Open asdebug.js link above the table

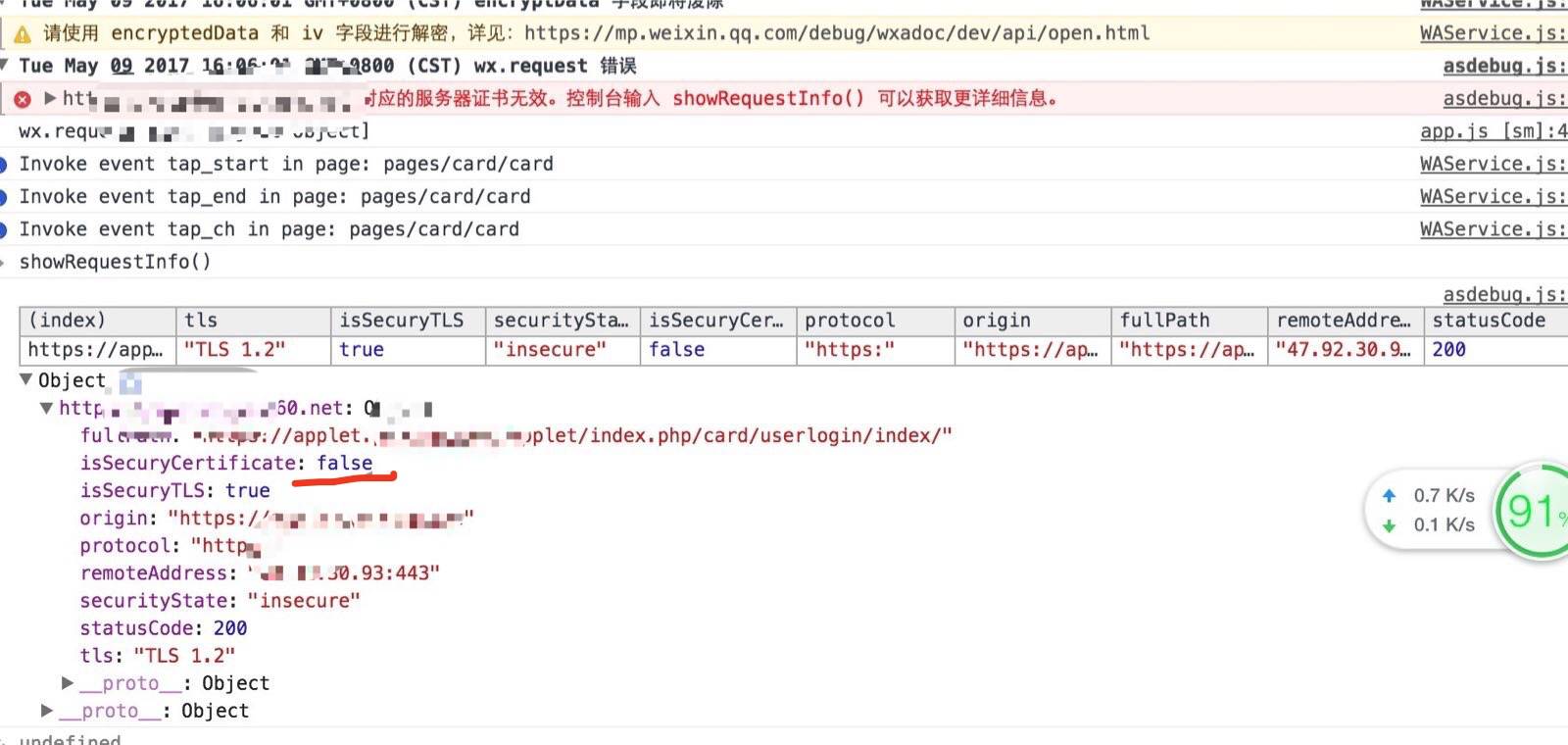[x=1505, y=294]
